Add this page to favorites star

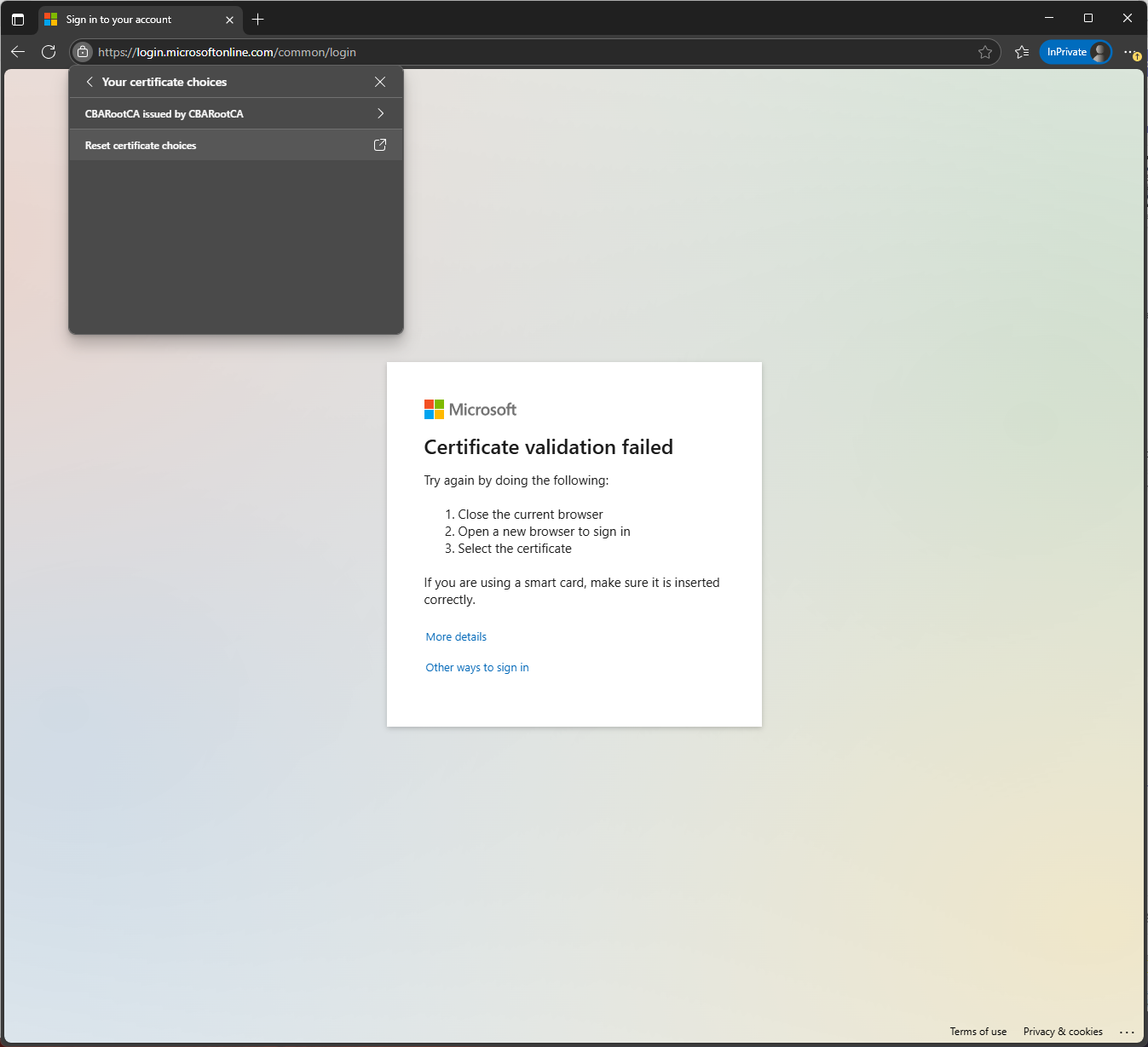(985, 52)
